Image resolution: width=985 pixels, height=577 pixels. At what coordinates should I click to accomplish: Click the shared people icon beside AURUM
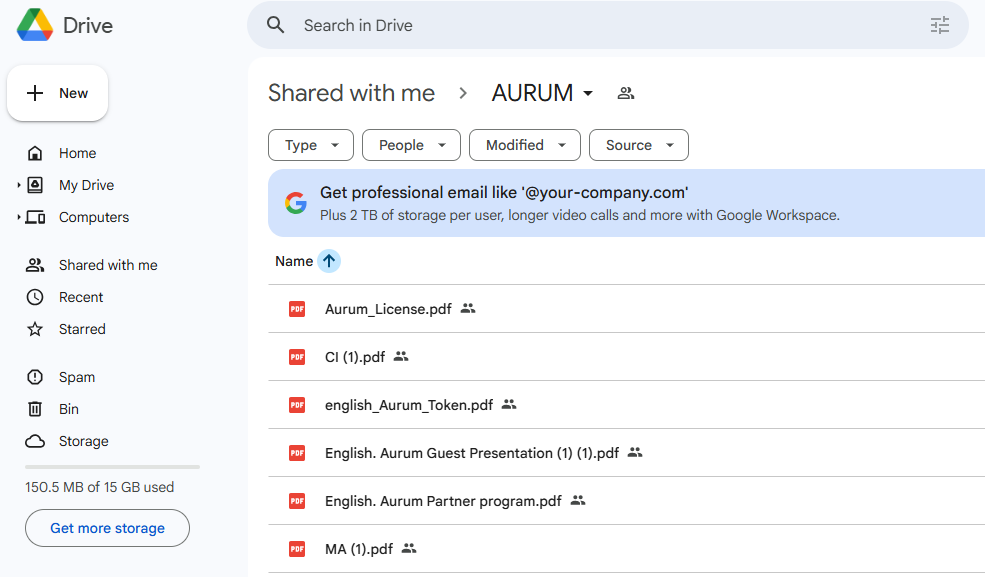(x=626, y=94)
